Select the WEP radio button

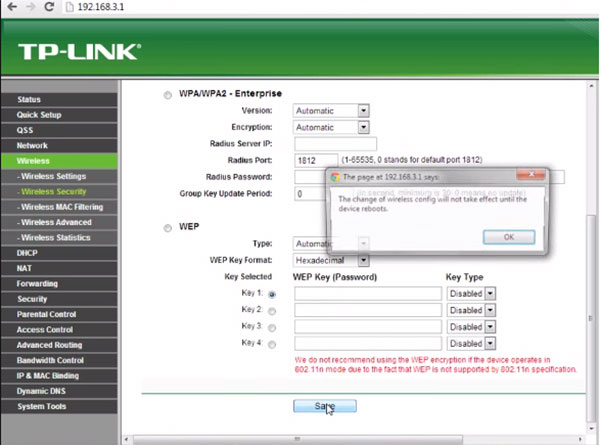click(x=166, y=227)
